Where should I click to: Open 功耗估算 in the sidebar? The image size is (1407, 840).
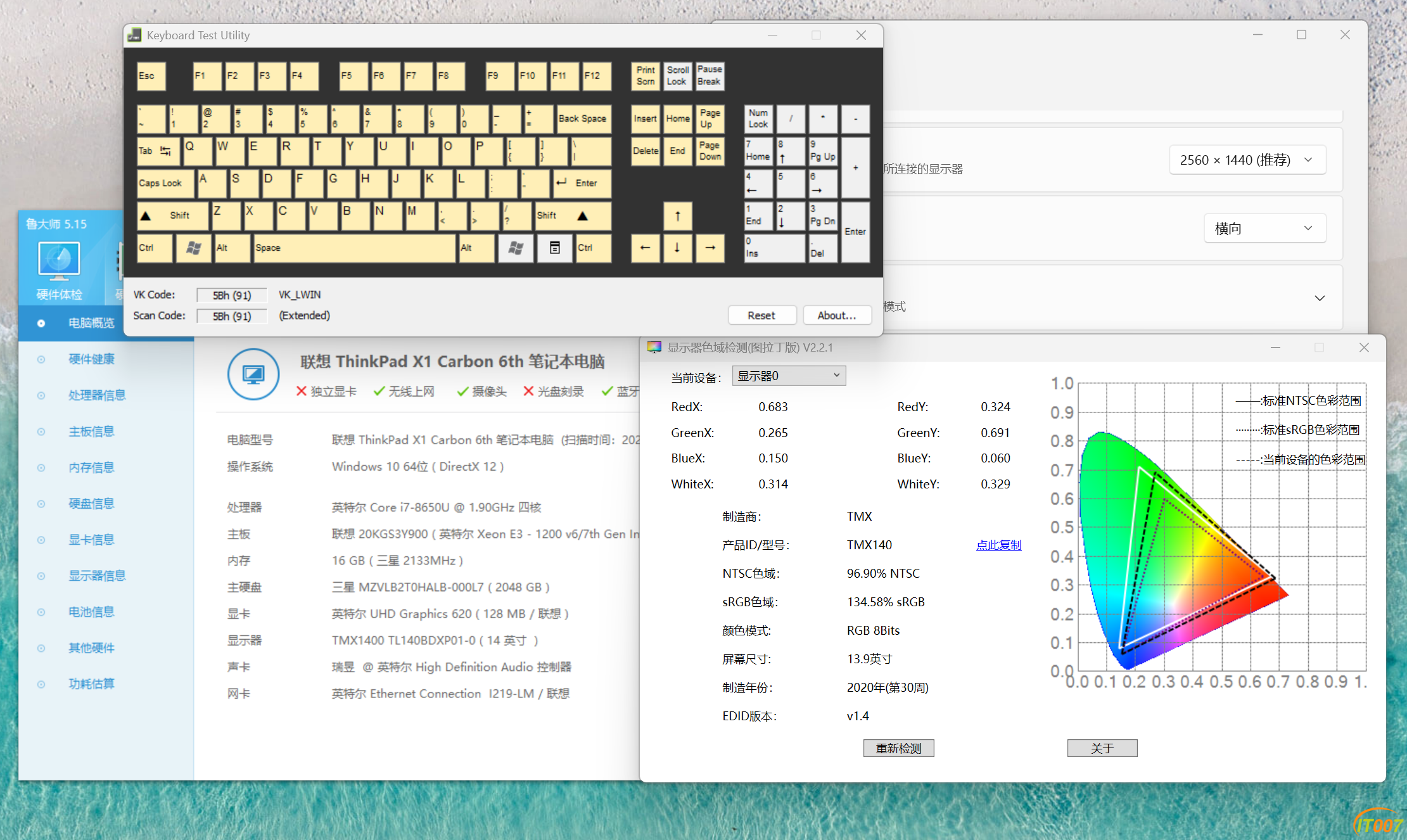(91, 684)
